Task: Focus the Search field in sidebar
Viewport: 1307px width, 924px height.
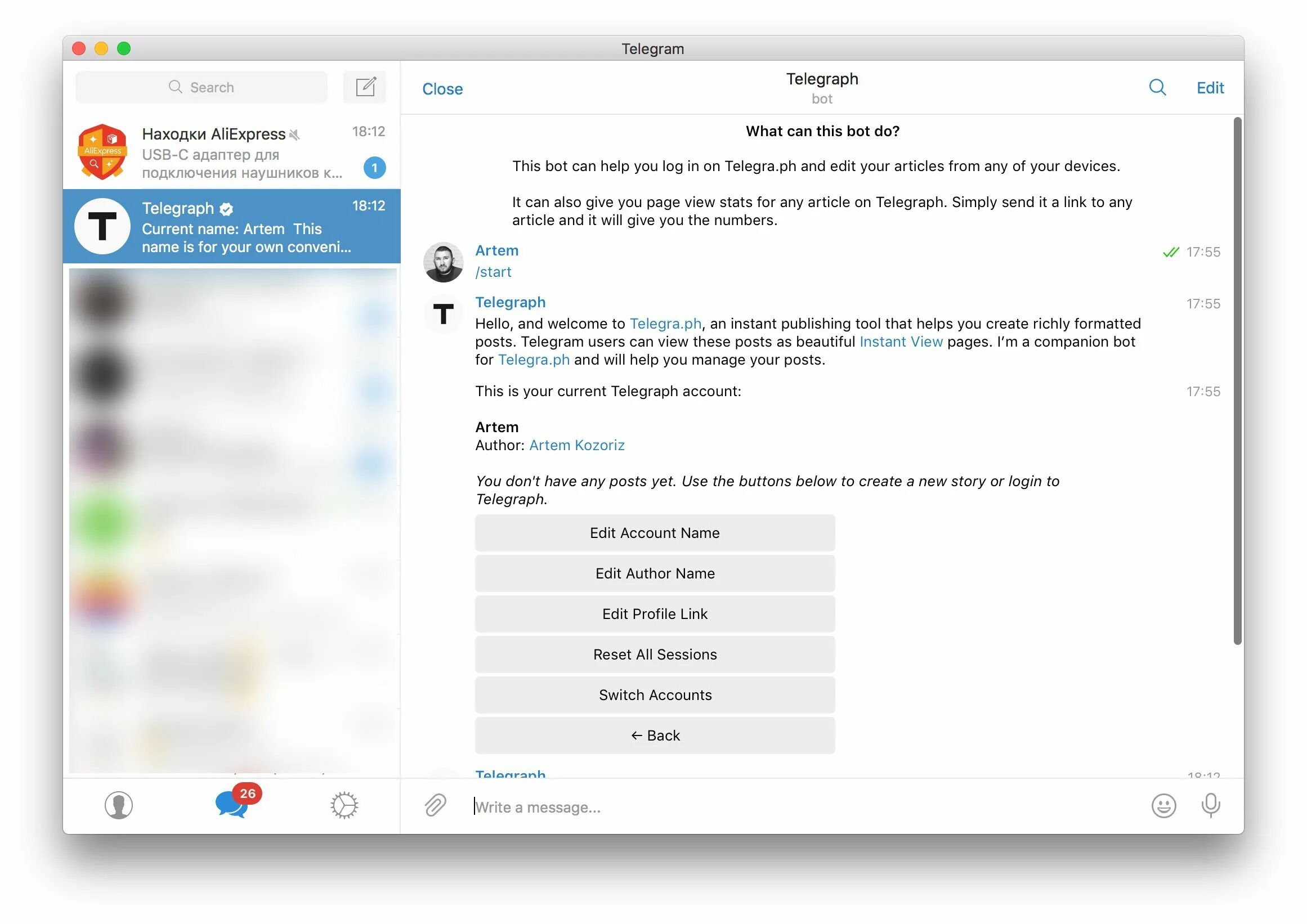Action: (x=202, y=87)
